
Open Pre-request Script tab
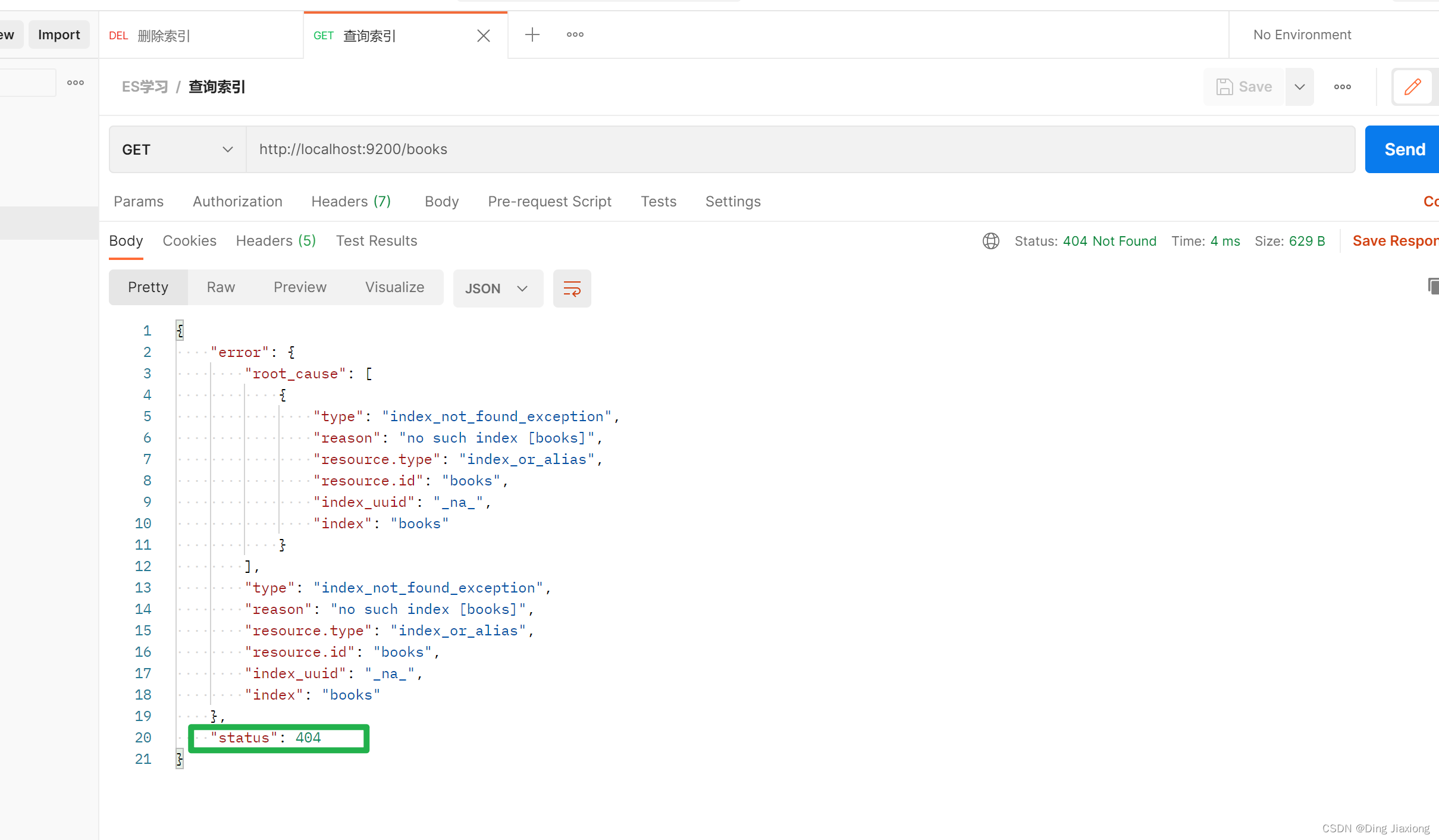(550, 202)
